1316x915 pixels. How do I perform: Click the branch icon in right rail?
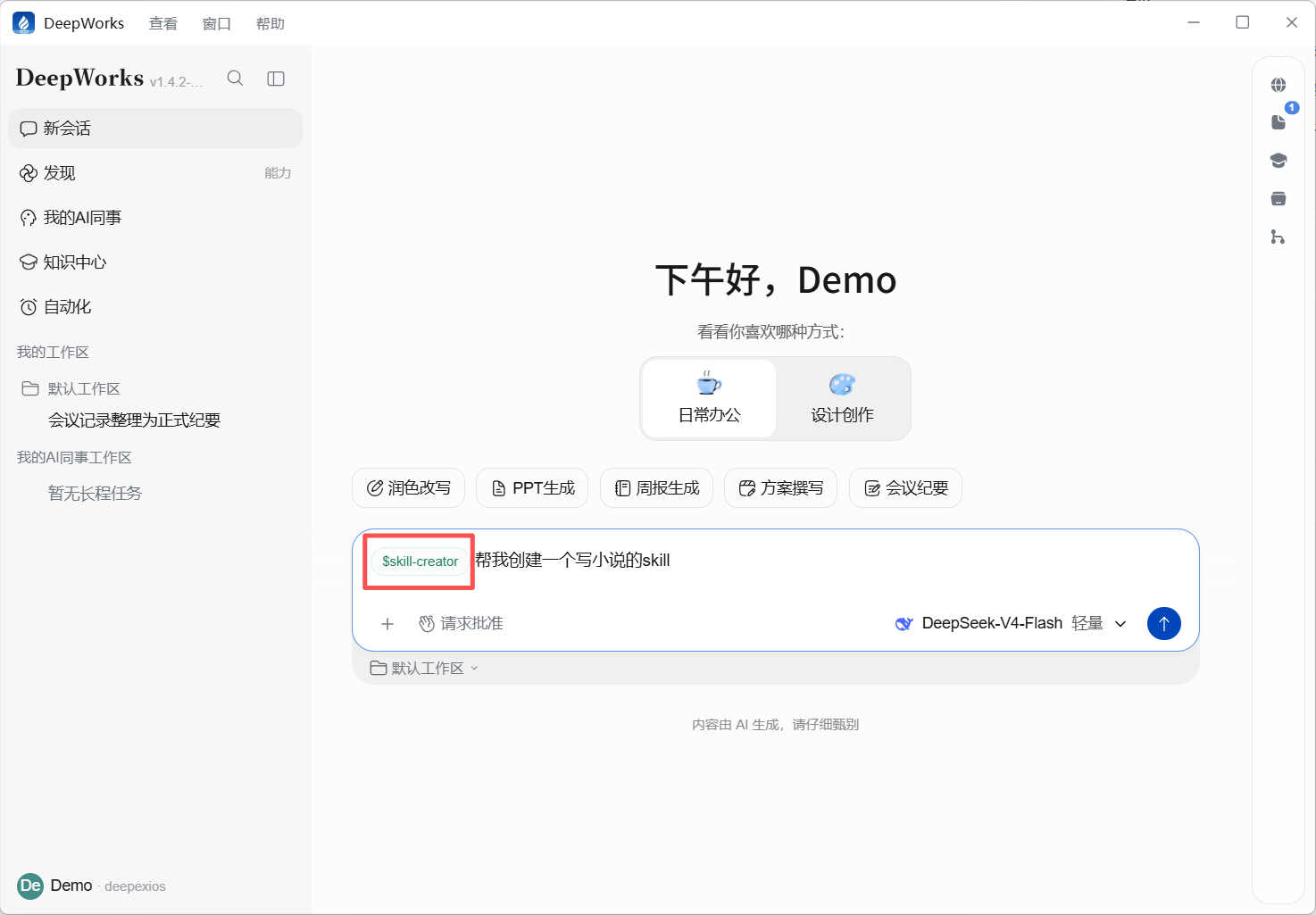[x=1279, y=237]
